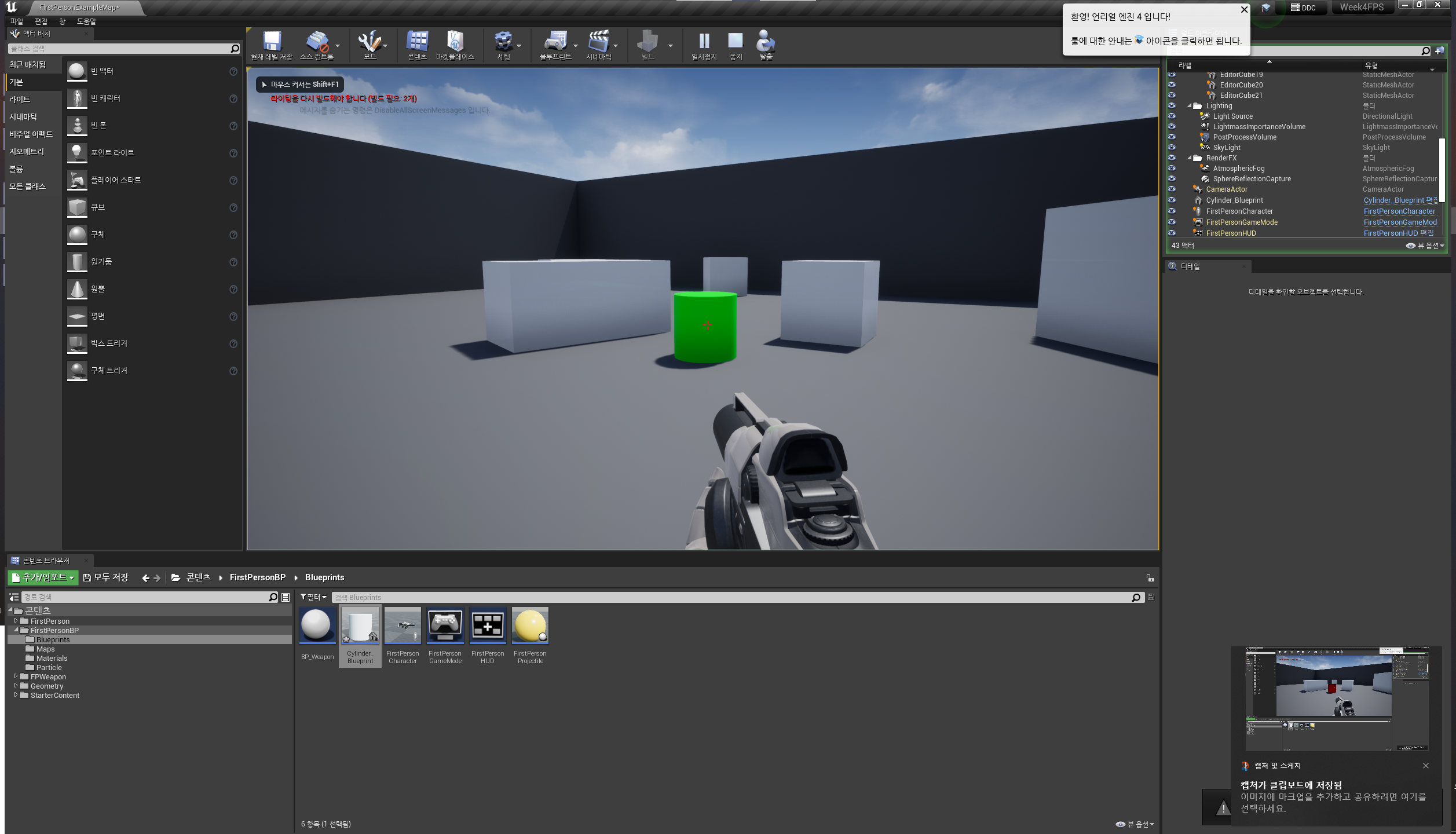Expand the FPWeapon folder in tree
This screenshot has width=1456, height=834.
(x=16, y=676)
